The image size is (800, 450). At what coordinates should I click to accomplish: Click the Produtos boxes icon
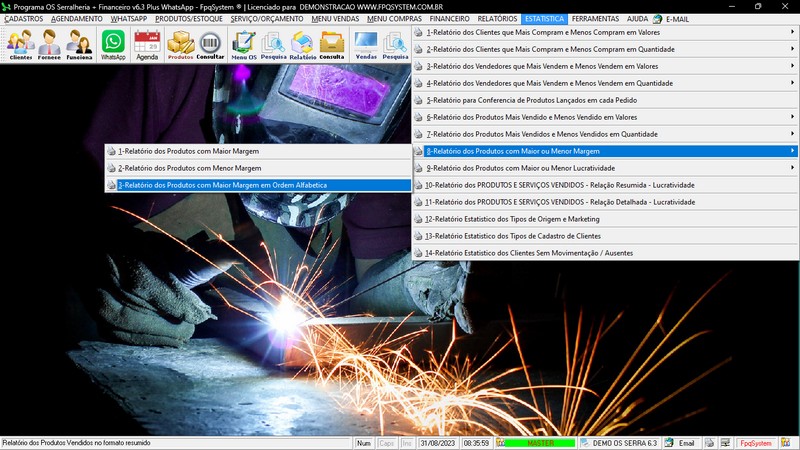[180, 45]
